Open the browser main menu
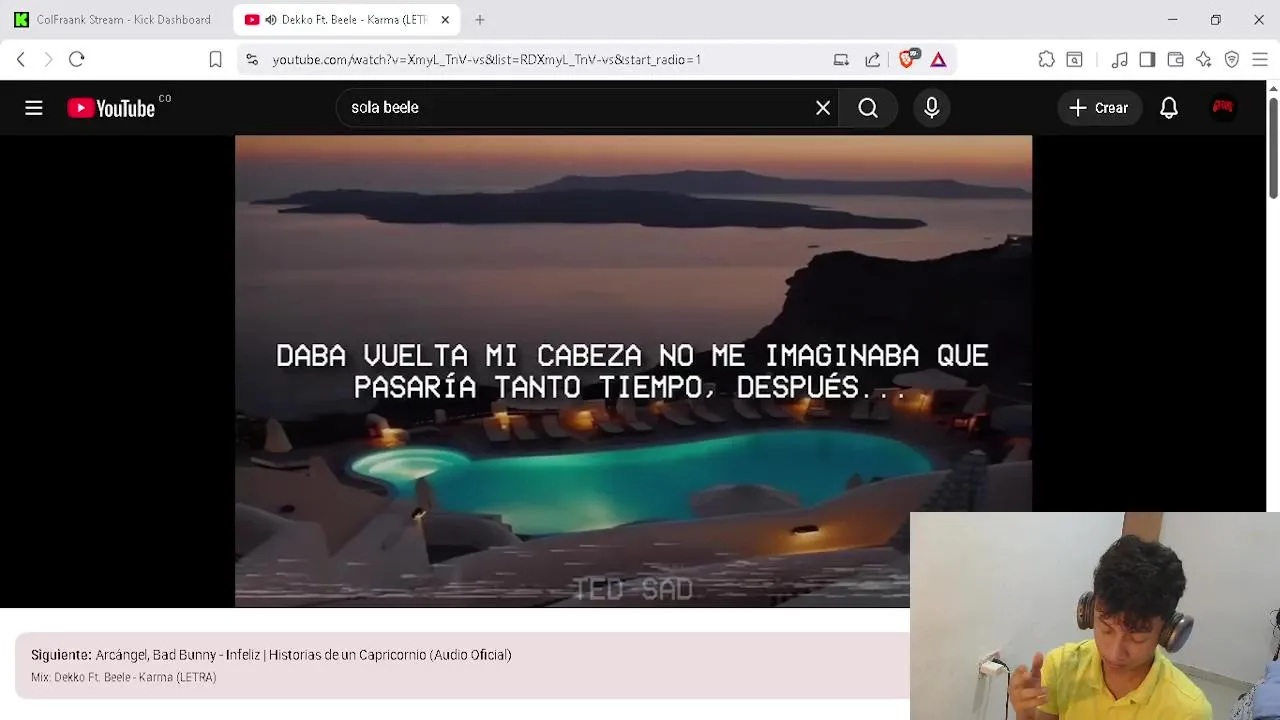1280x720 pixels. click(x=1260, y=60)
